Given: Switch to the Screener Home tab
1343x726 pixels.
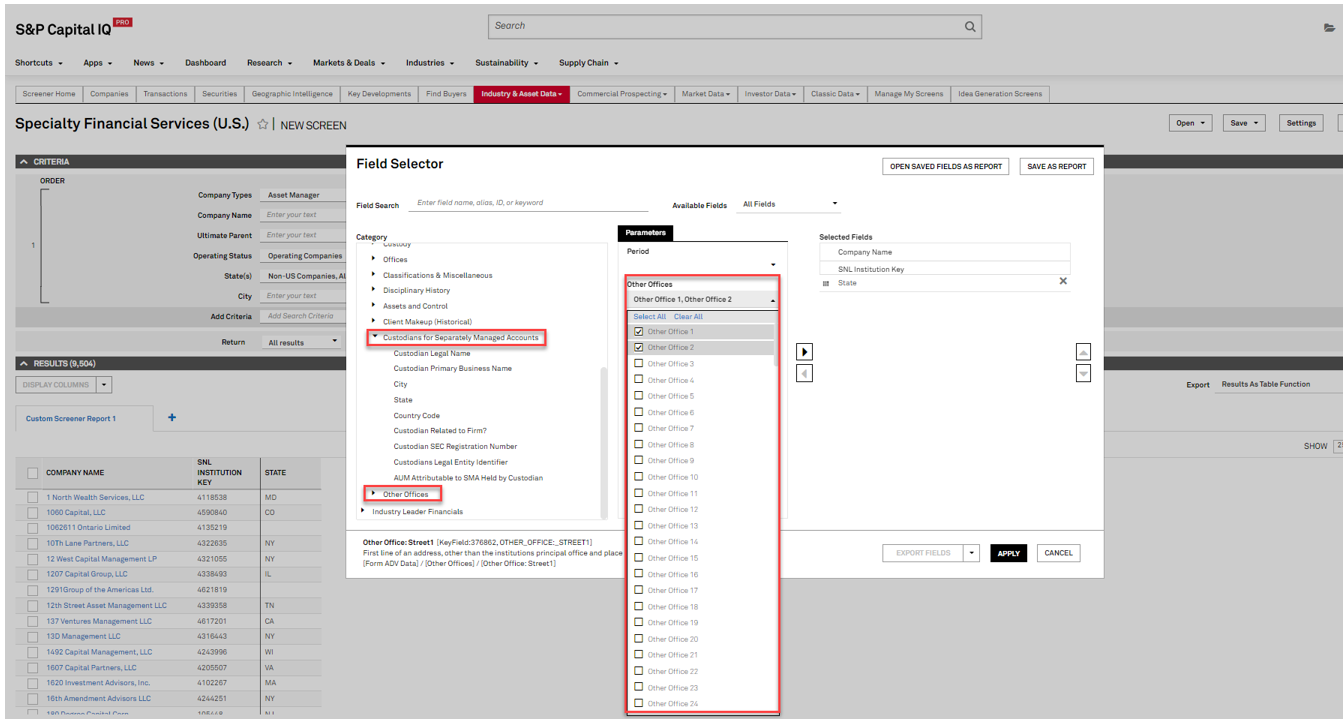Looking at the screenshot, I should click(x=49, y=94).
